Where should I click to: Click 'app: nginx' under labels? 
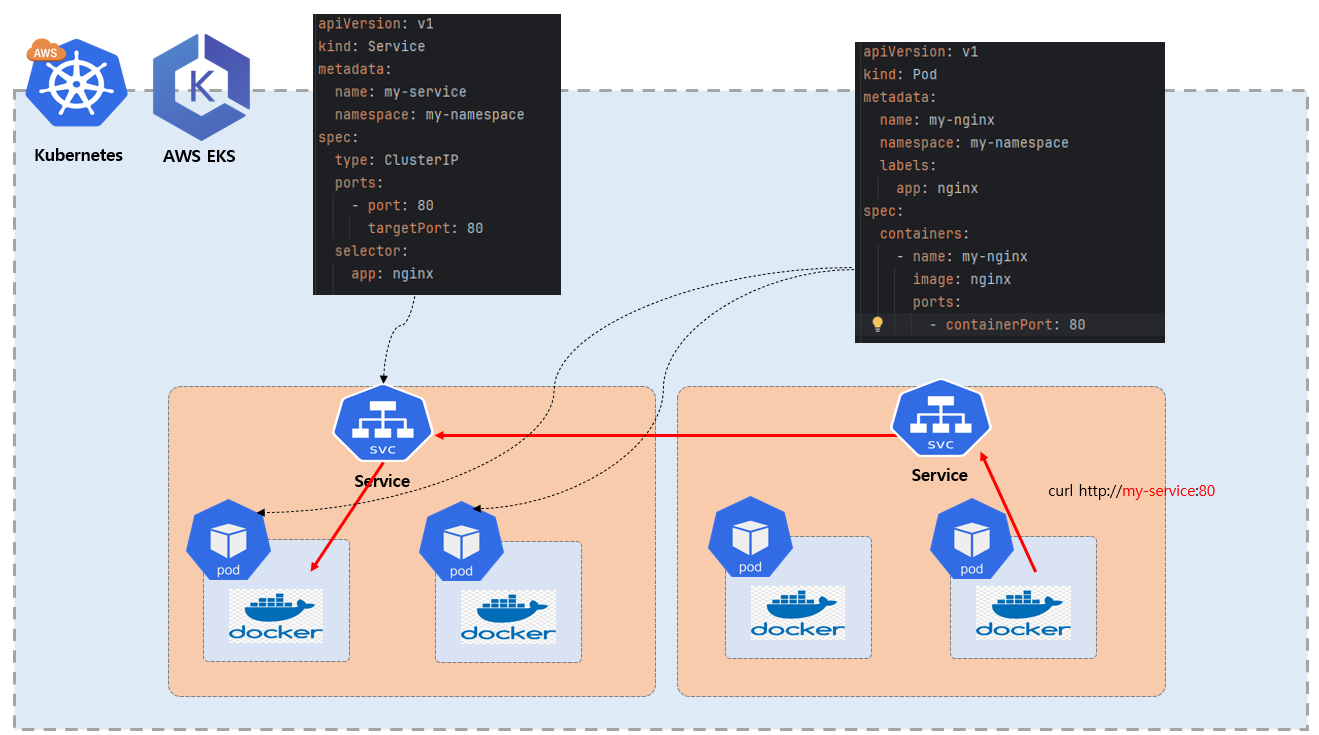[938, 188]
